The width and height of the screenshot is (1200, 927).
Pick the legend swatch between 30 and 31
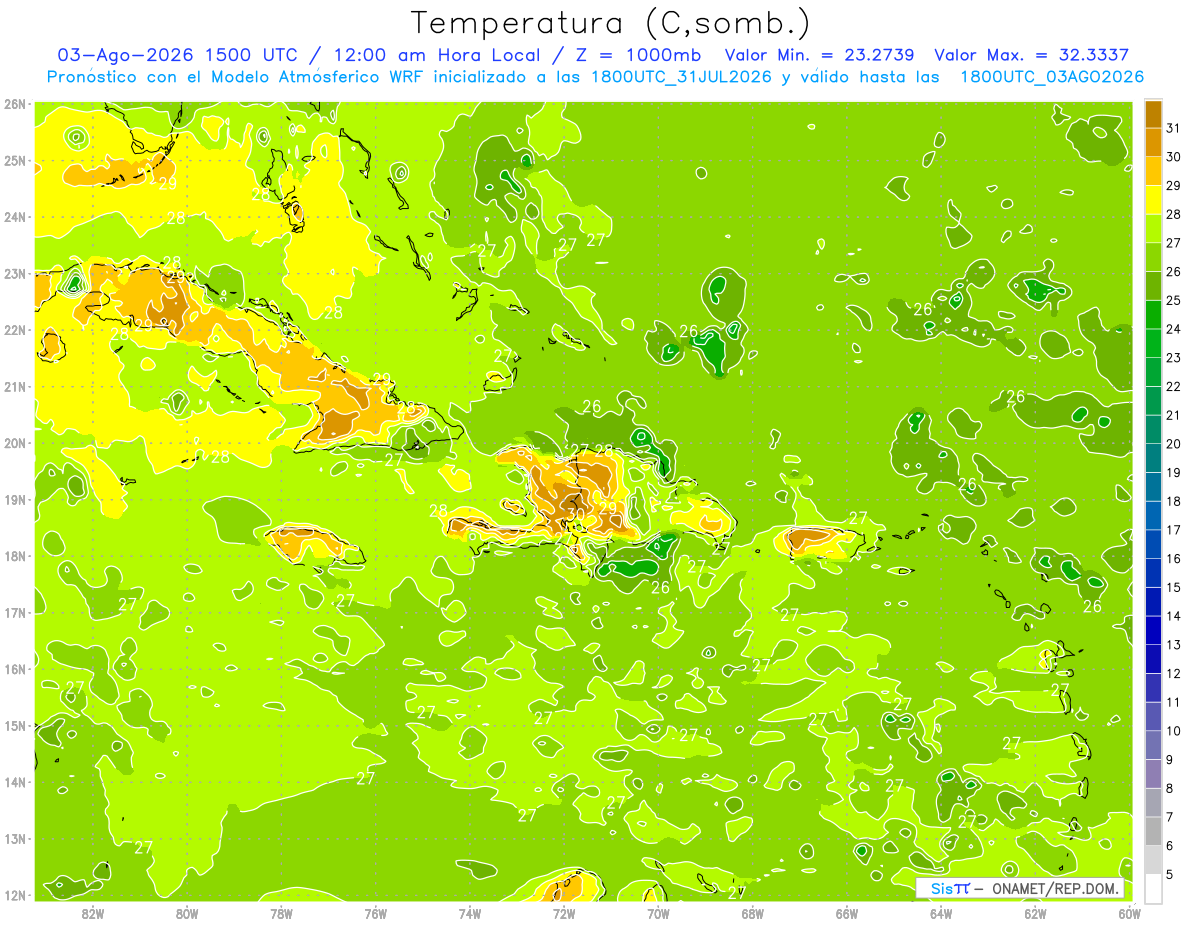click(x=1153, y=143)
